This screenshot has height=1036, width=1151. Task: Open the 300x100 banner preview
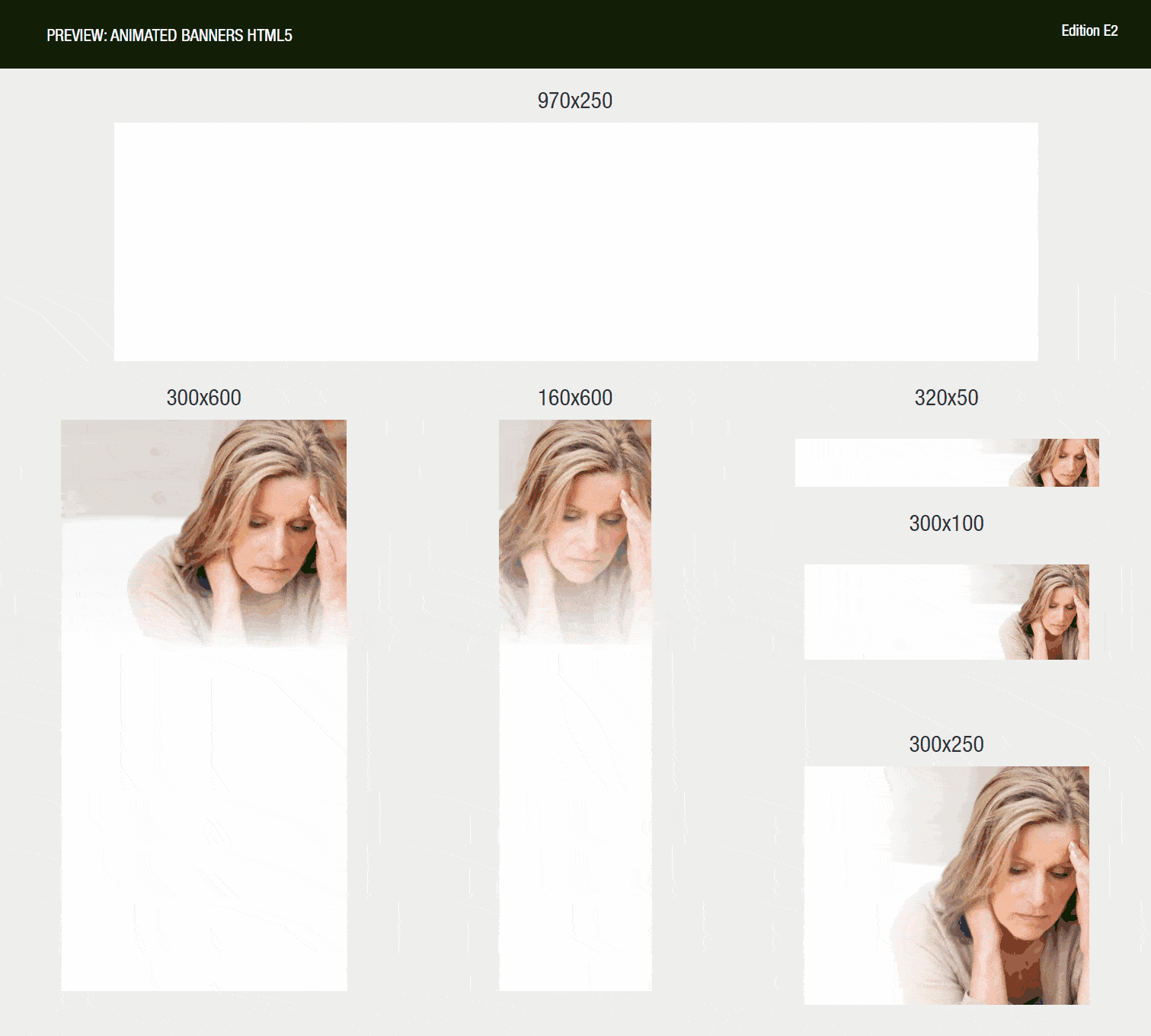(947, 612)
